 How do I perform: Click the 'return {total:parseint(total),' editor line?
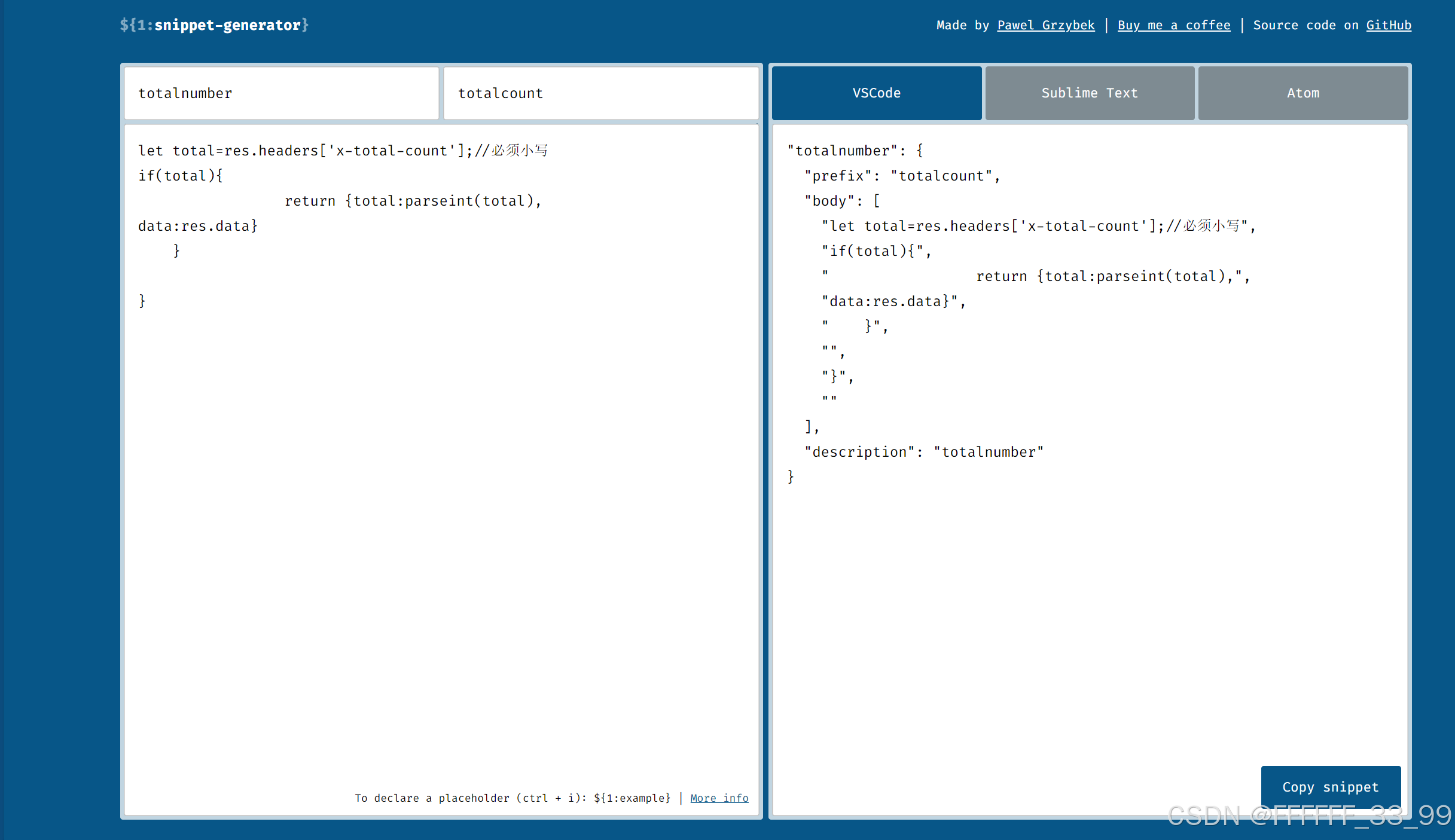(413, 201)
